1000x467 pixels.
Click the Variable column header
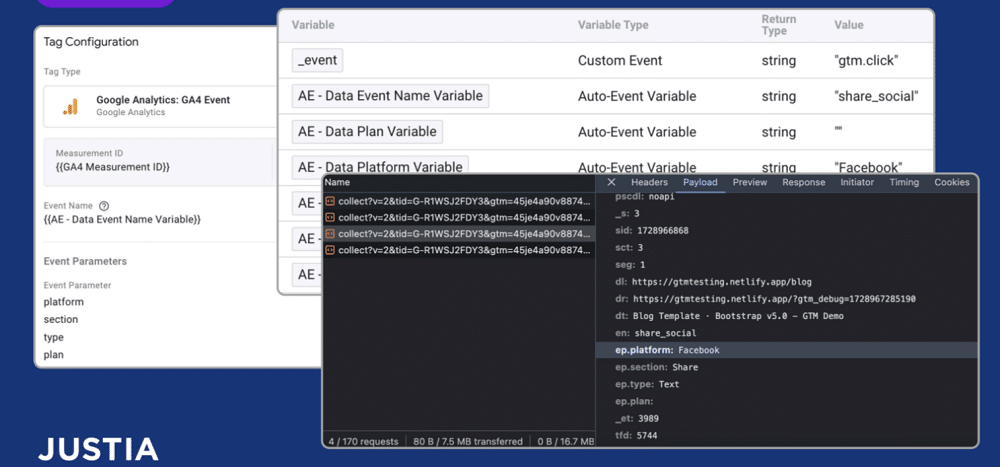(313, 25)
